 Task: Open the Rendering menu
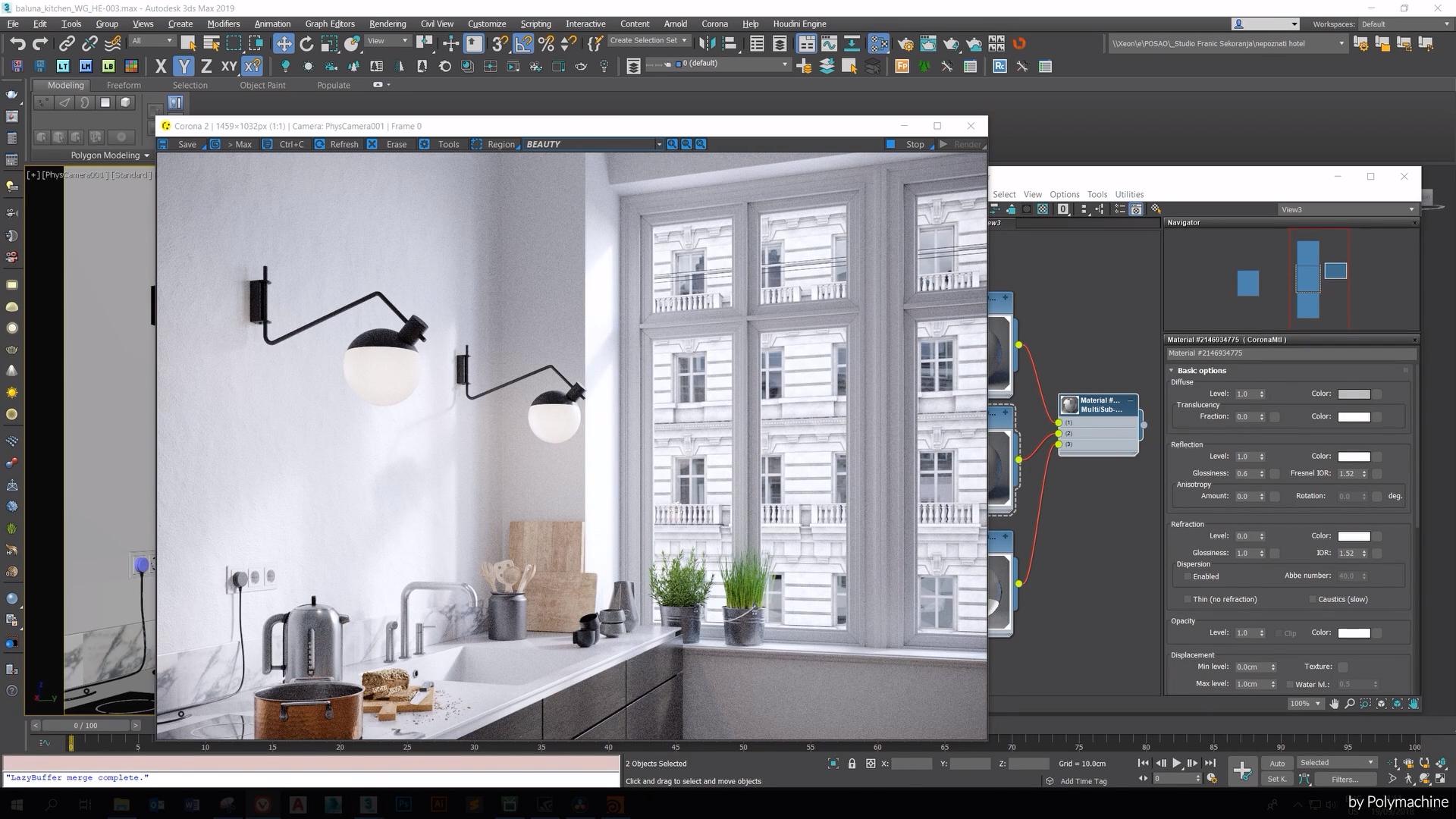coord(387,24)
